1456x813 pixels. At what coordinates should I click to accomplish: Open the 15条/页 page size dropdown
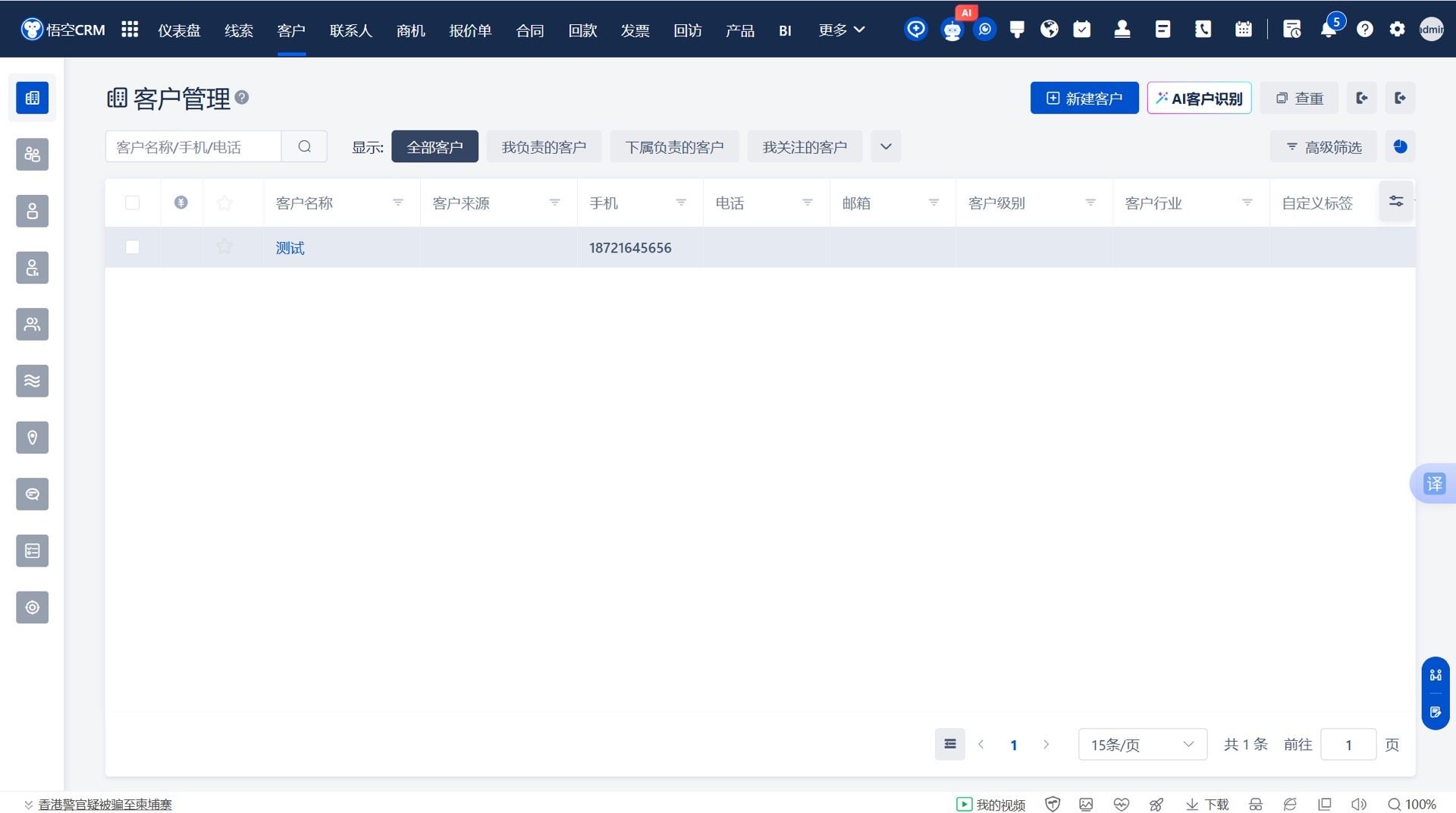click(x=1142, y=745)
